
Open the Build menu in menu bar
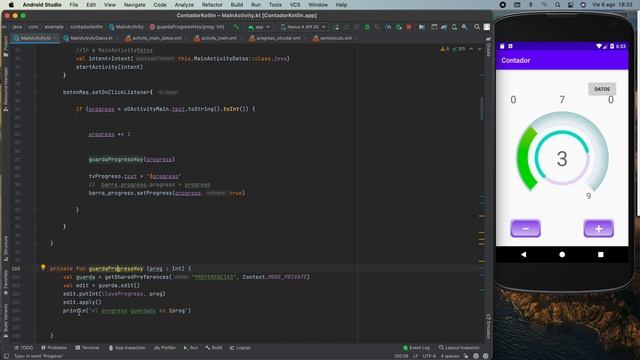237,5
